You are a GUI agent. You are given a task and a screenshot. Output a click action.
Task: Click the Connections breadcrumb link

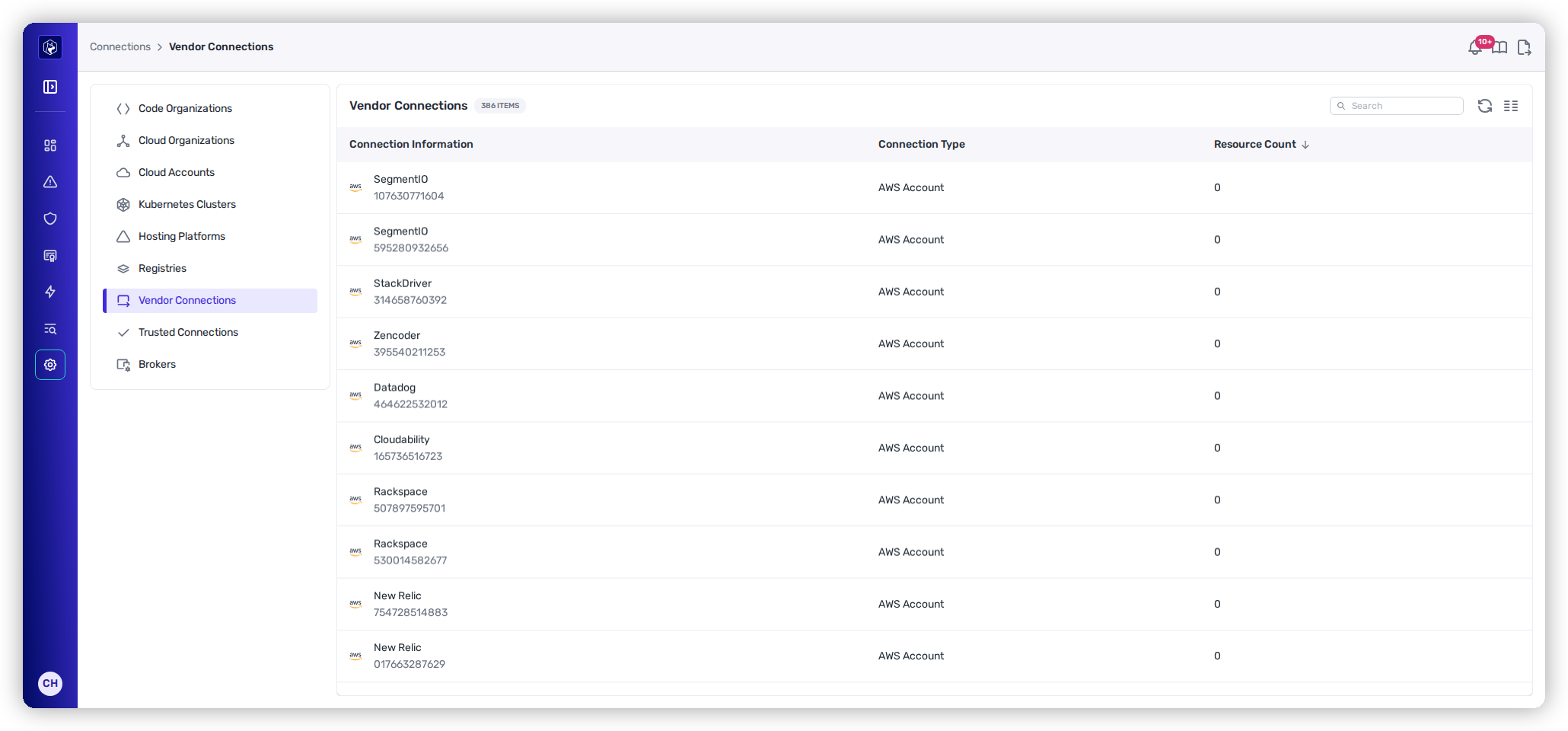click(x=120, y=47)
